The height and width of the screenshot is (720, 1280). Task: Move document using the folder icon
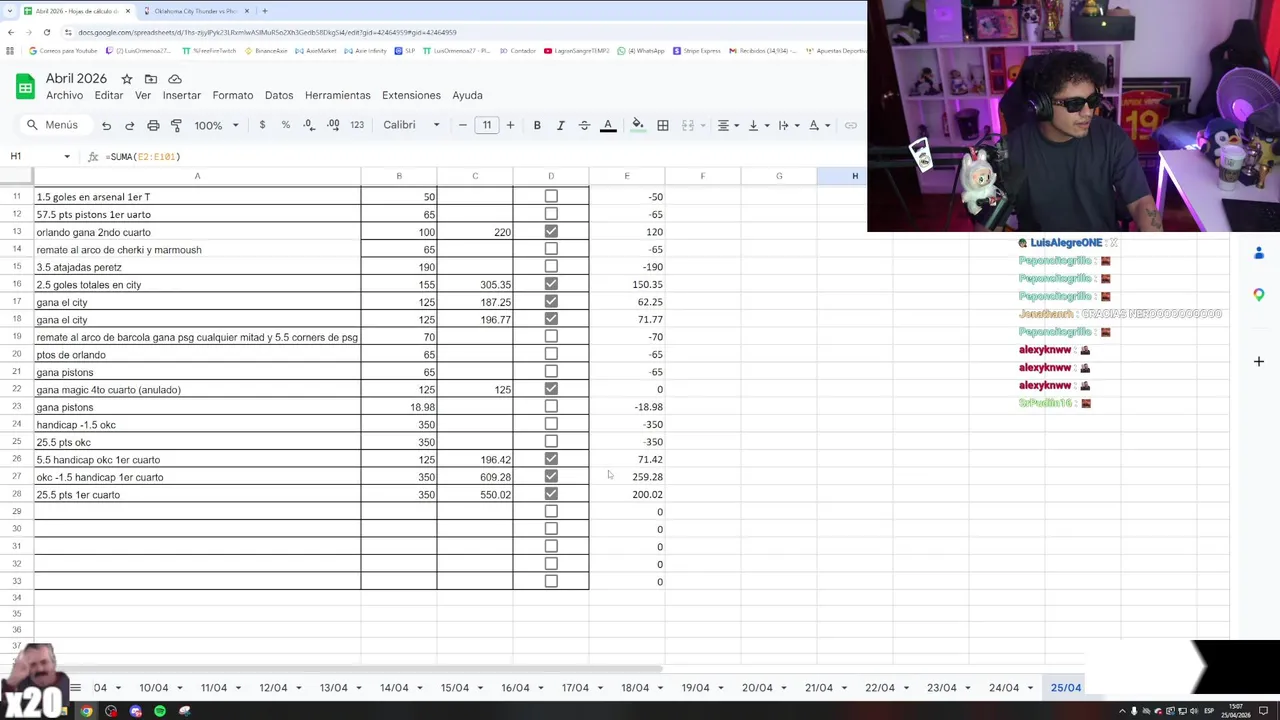coord(151,79)
